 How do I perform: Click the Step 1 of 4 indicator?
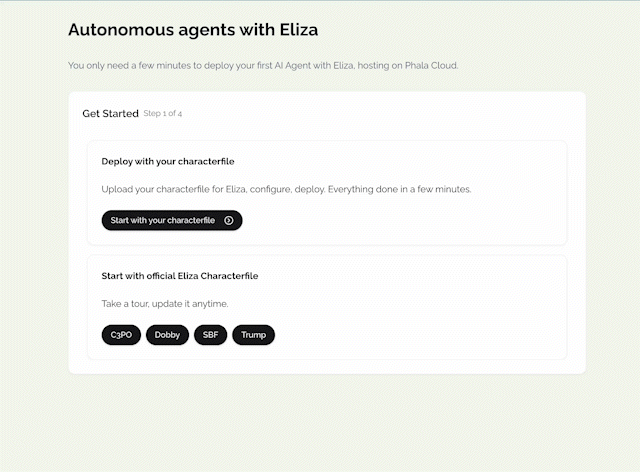pos(163,114)
